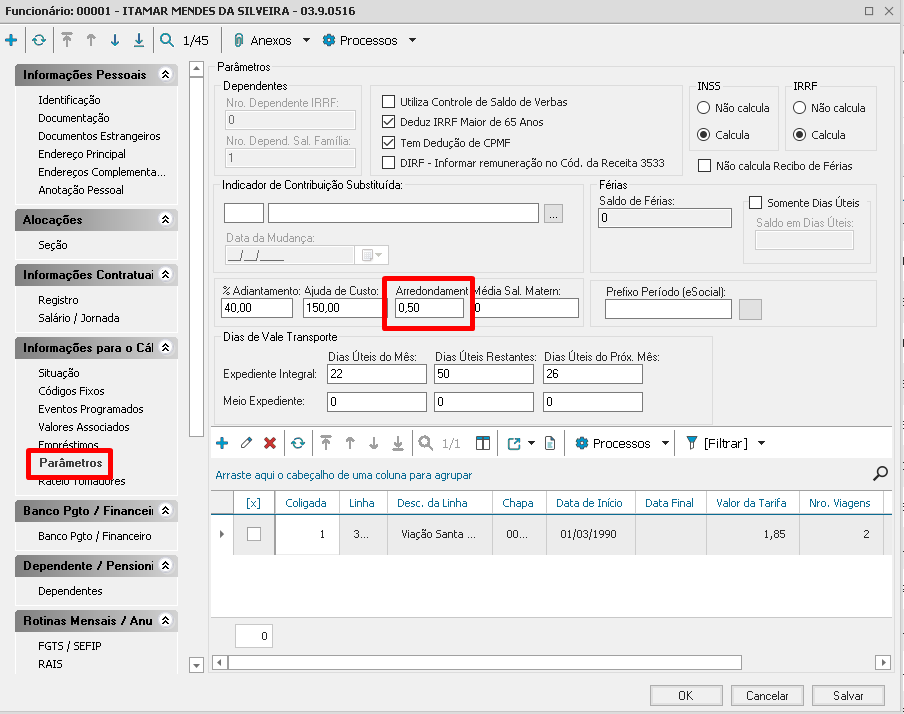Check Não calcula Recibo de Férias

tap(704, 166)
